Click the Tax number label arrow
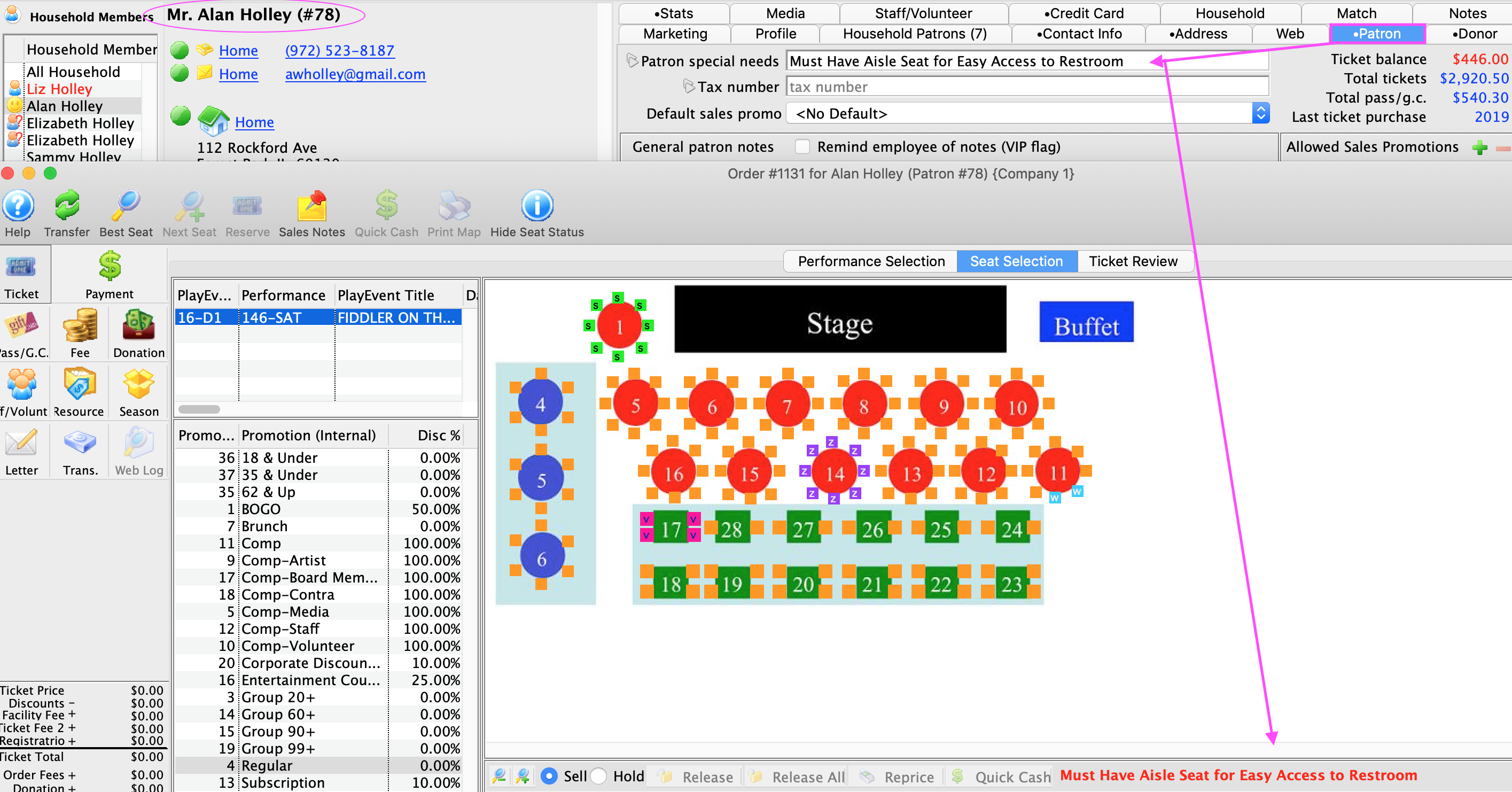This screenshot has width=1512, height=792. [689, 86]
